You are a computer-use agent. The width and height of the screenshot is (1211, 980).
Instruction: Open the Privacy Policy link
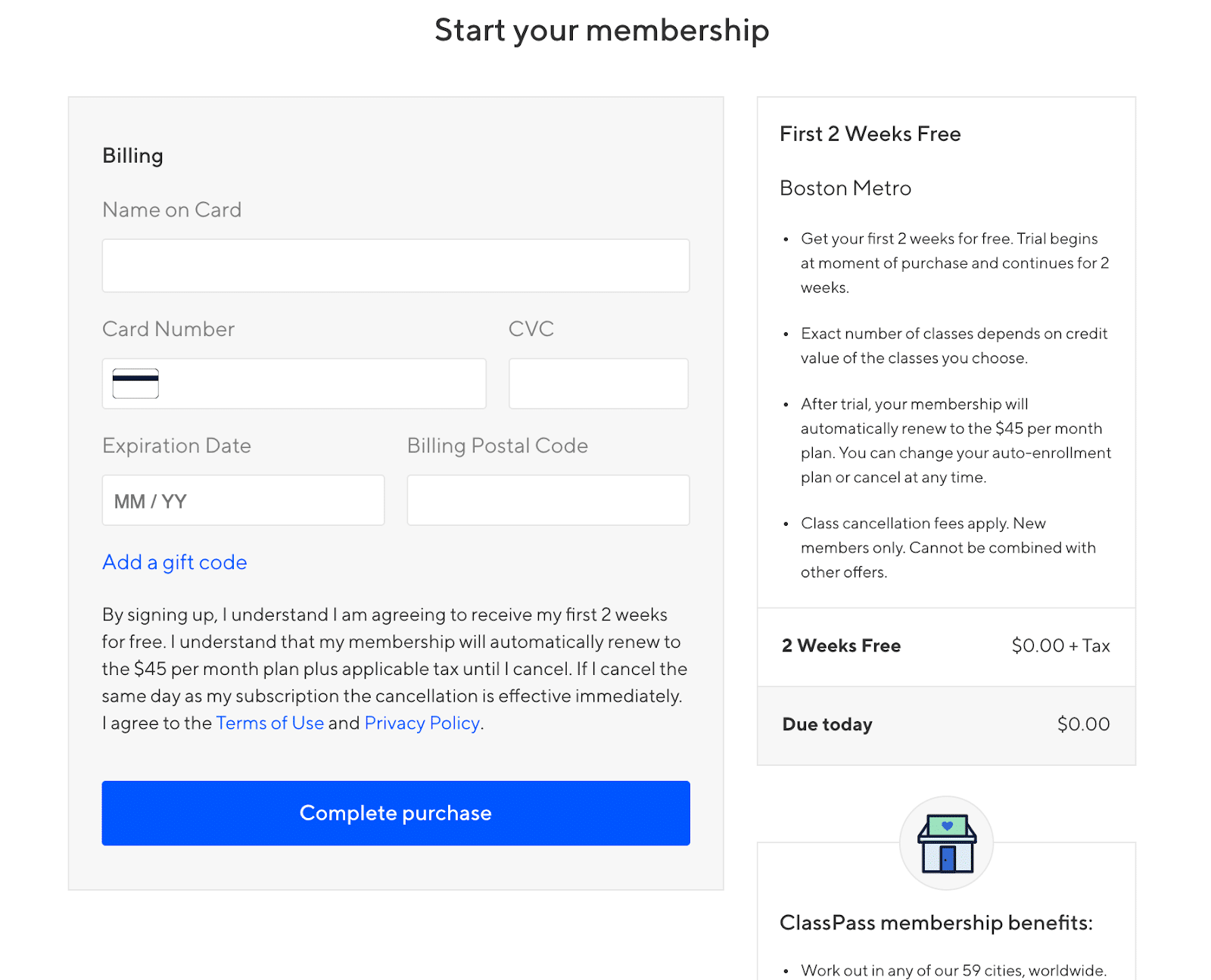[x=422, y=723]
